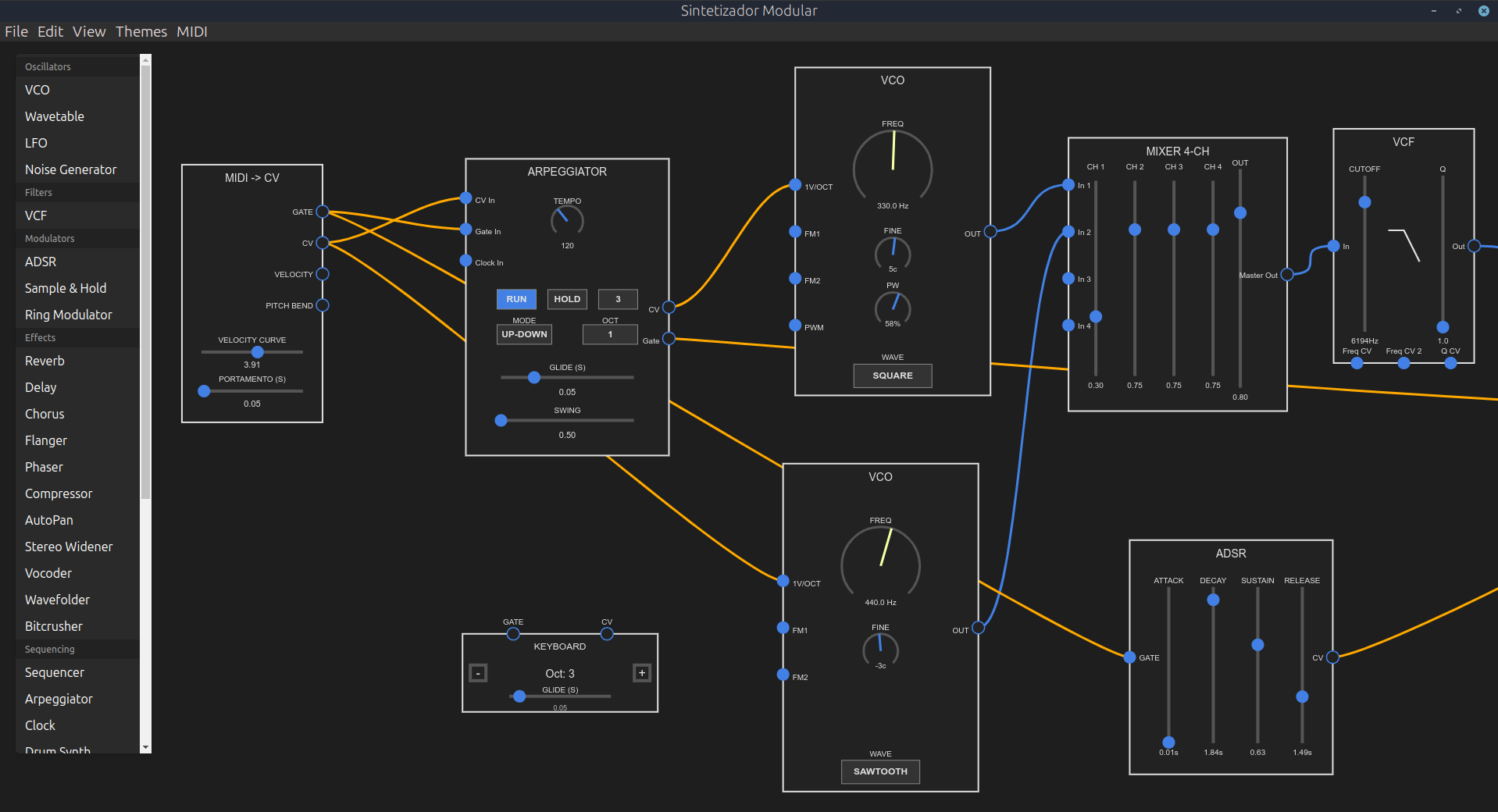This screenshot has width=1498, height=812.
Task: Click the FREQ knob on the top VCO
Action: click(893, 169)
